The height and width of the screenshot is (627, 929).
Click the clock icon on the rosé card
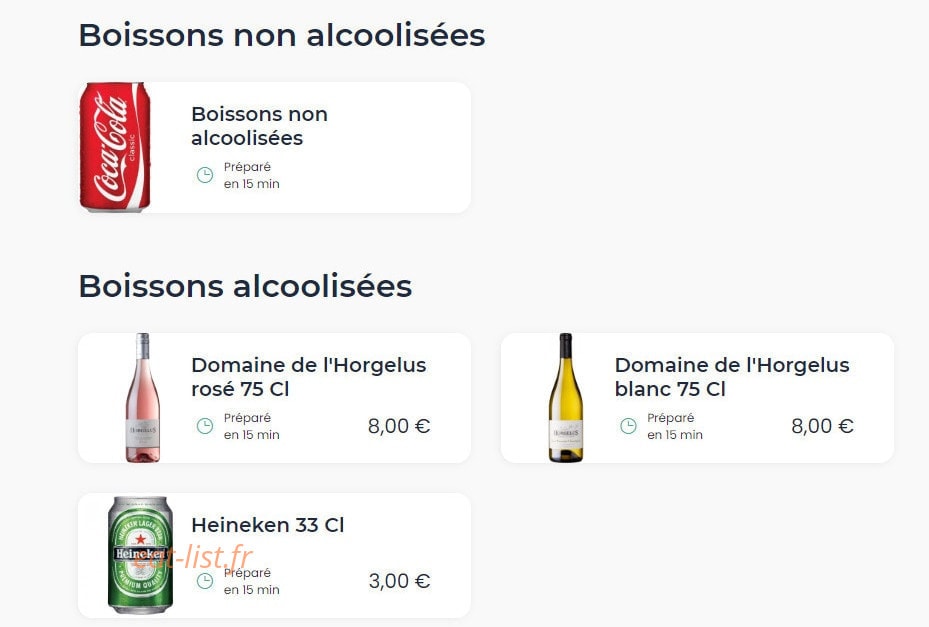pyautogui.click(x=205, y=426)
